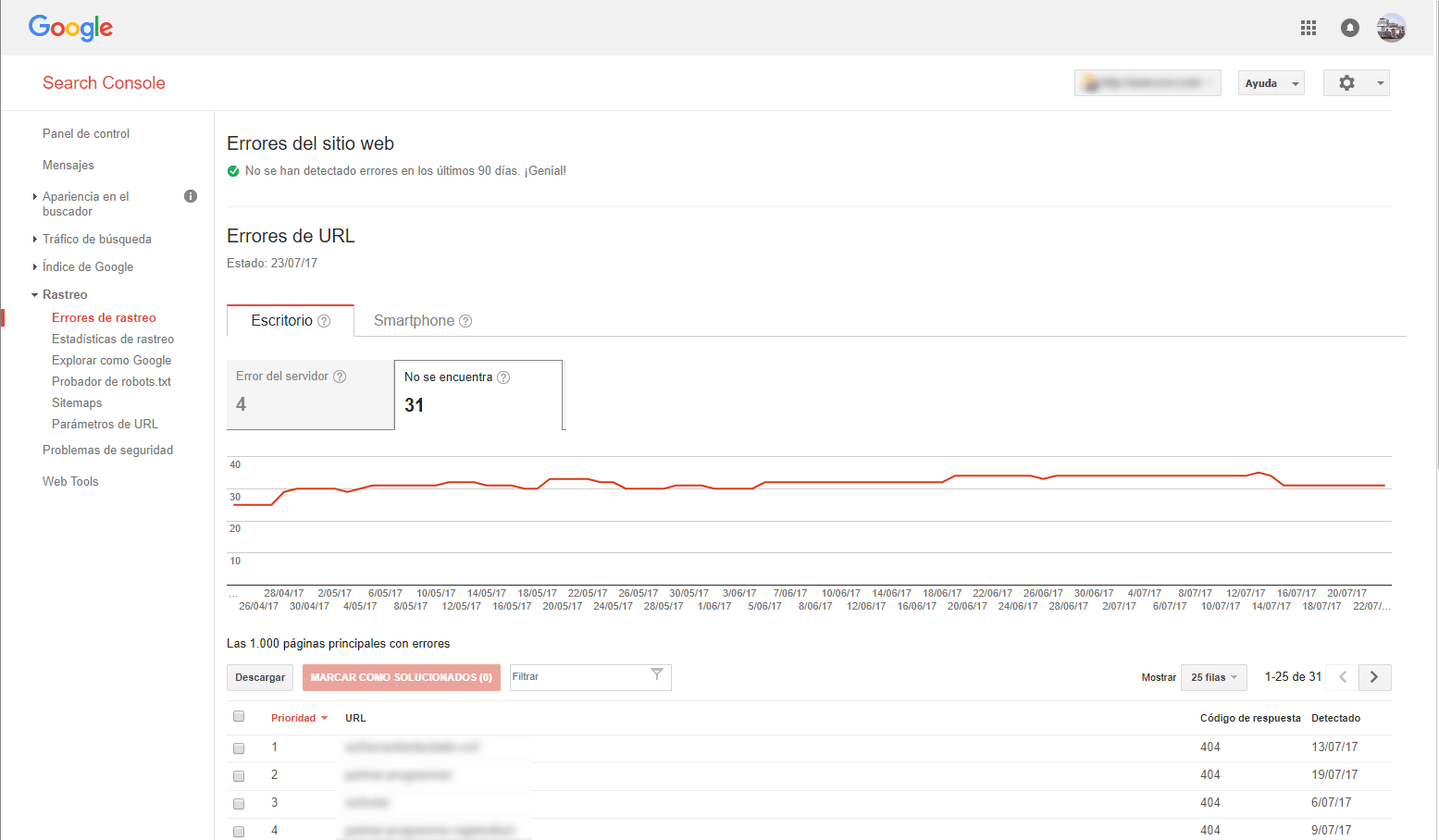Open the blurred site property selector

click(1147, 83)
